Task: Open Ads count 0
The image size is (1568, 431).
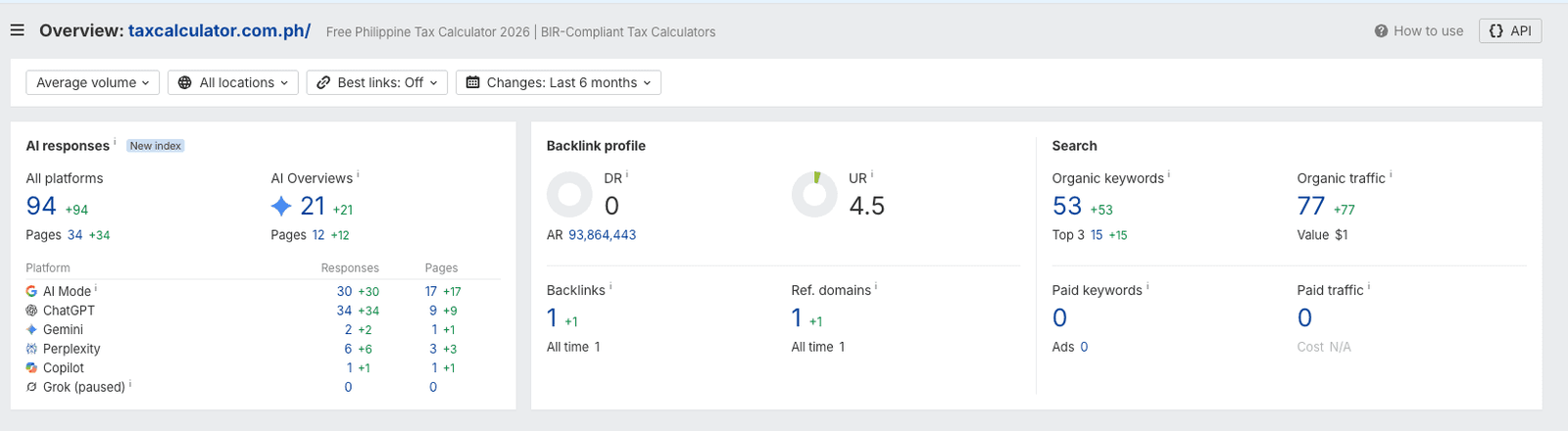Action: point(1084,347)
